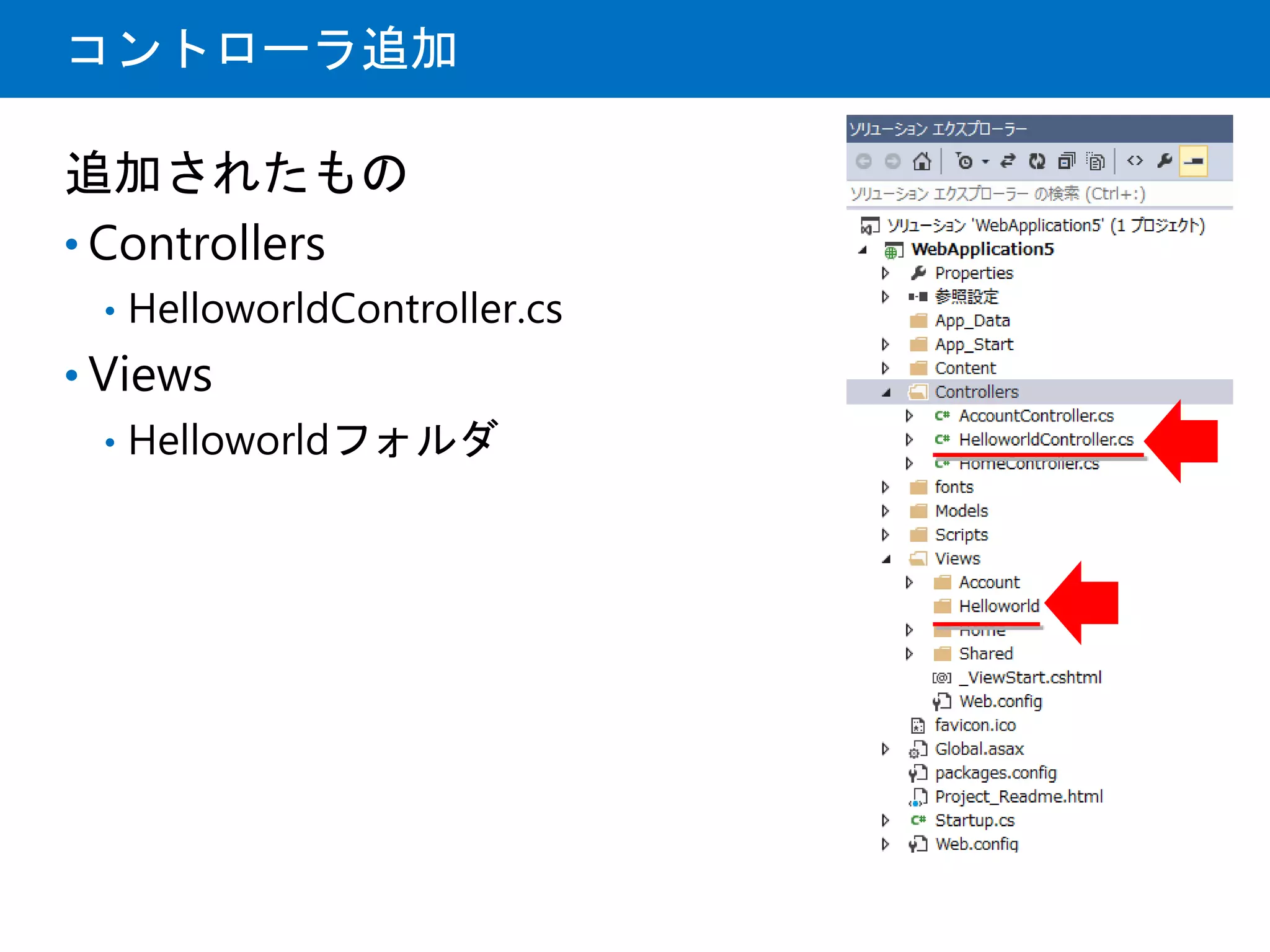Click the C# icon beside Startup.cs
1270x952 pixels.
point(918,821)
